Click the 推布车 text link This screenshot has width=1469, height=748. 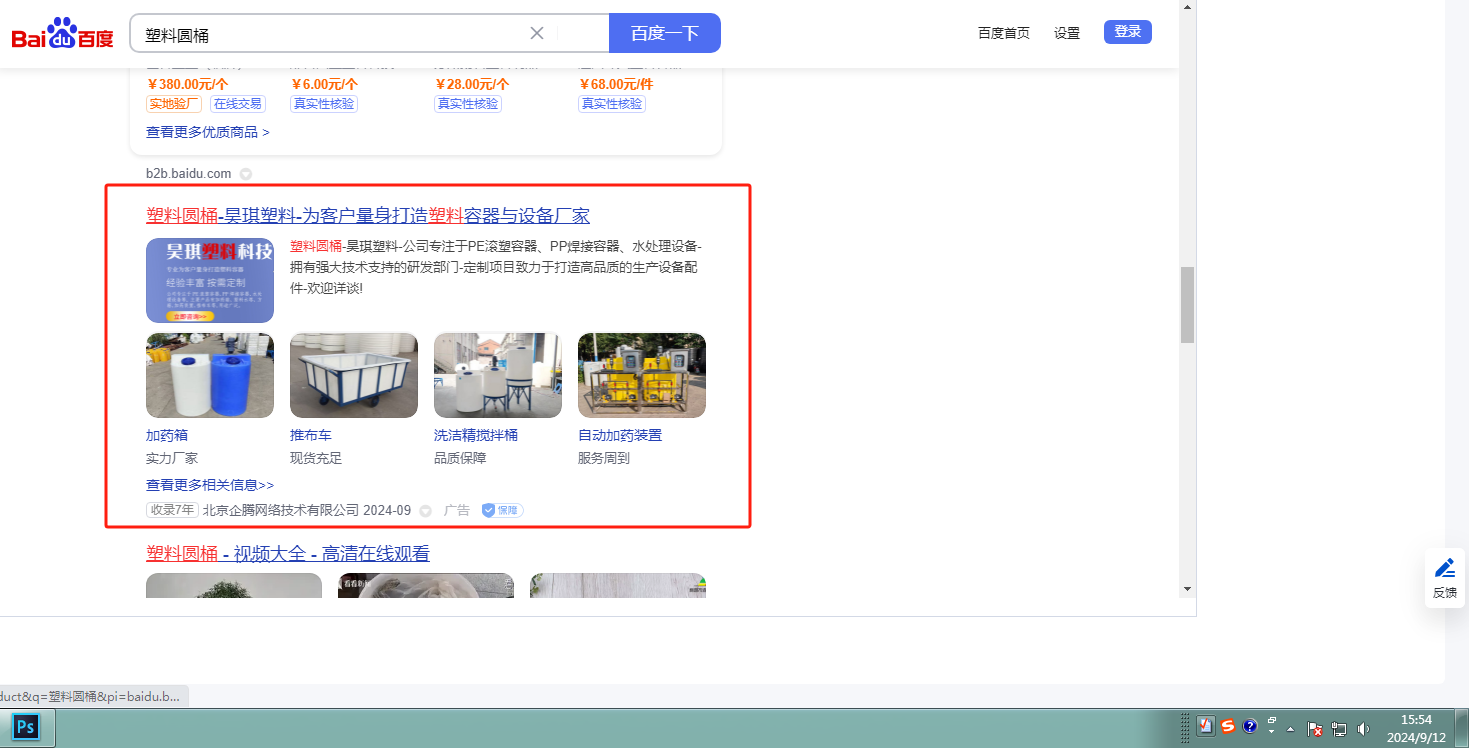[x=311, y=436]
